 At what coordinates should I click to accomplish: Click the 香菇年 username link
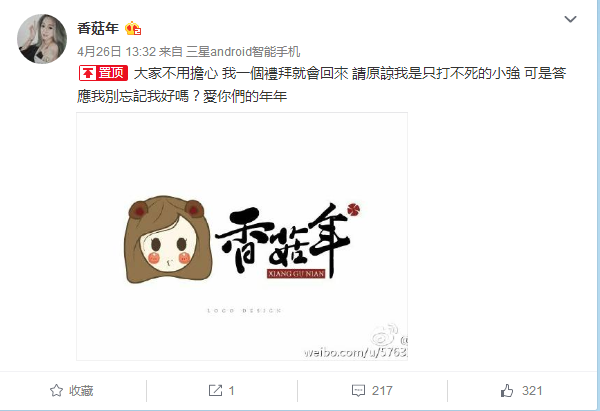point(98,28)
